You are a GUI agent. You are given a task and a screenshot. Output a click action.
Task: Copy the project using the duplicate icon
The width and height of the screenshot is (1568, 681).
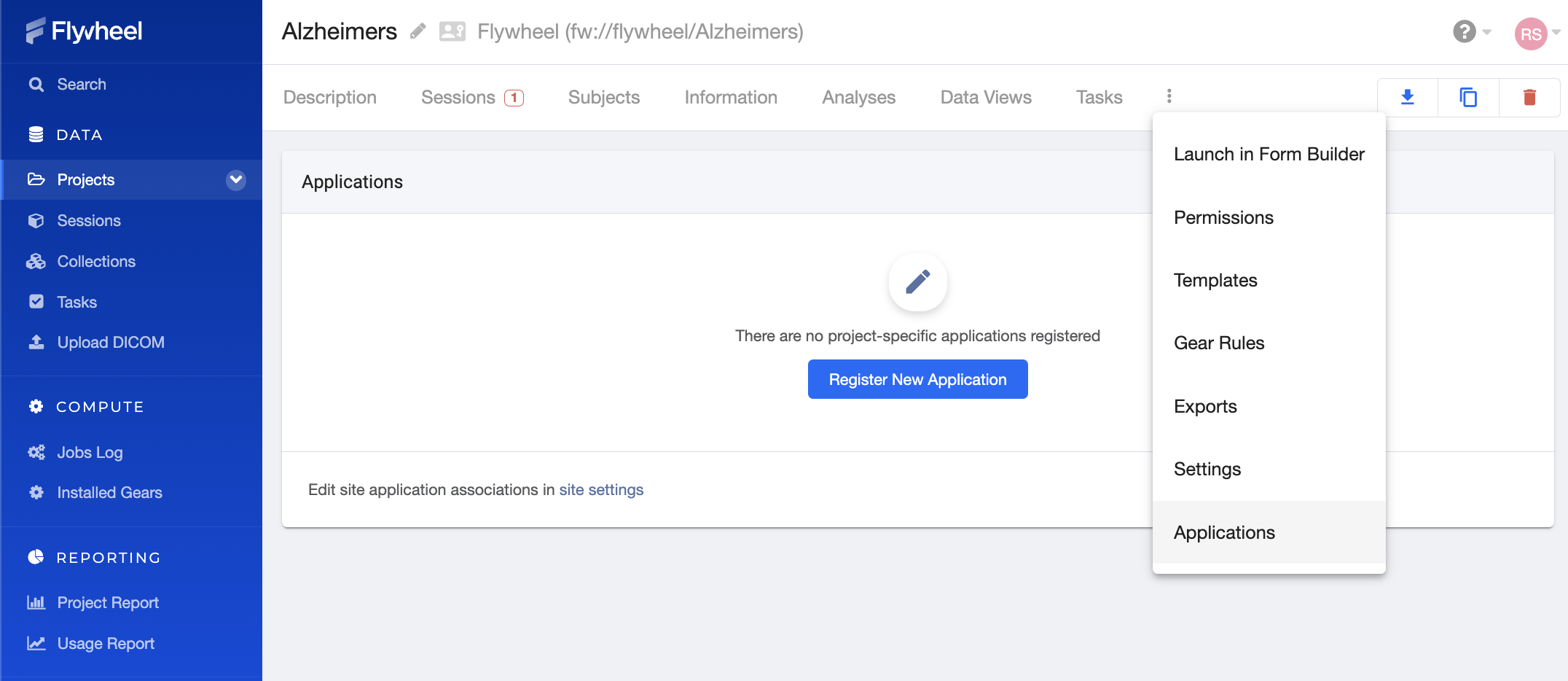coord(1468,97)
